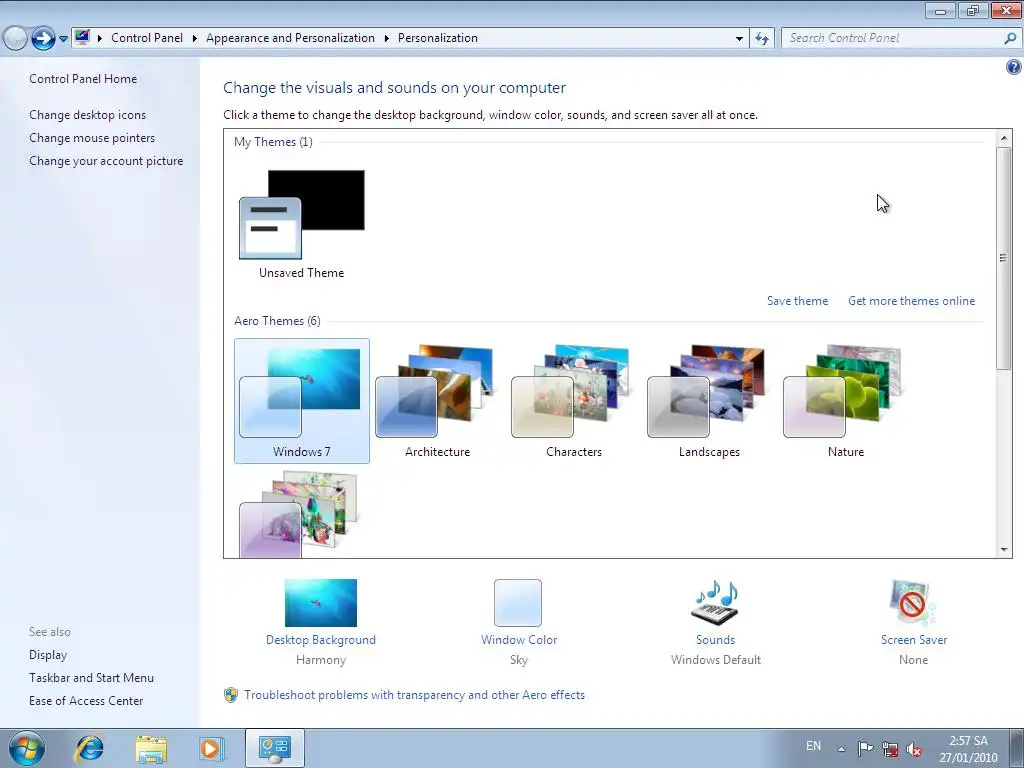Open Change mouse pointers
The width and height of the screenshot is (1024, 768).
92,138
